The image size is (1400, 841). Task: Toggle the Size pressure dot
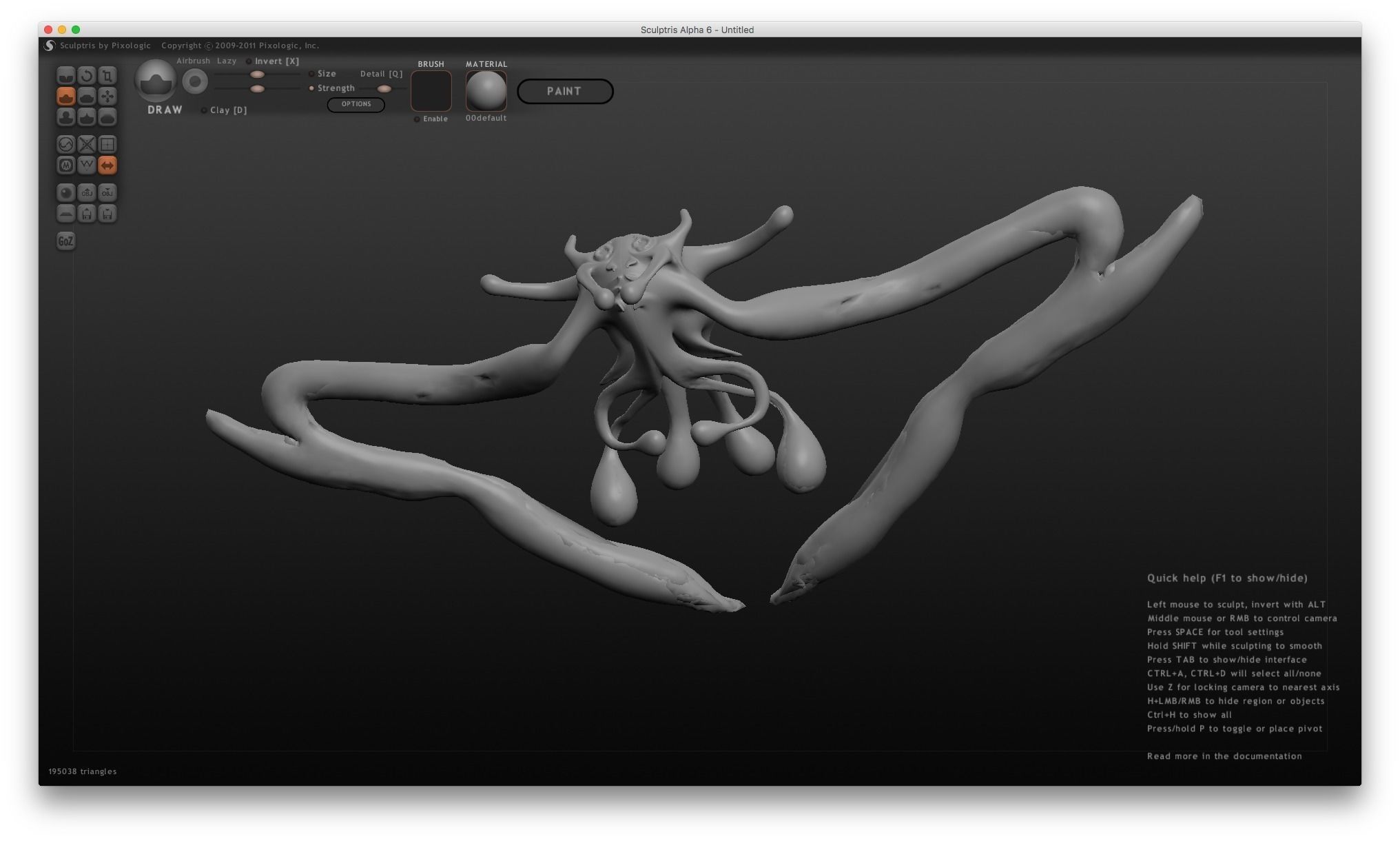(311, 74)
